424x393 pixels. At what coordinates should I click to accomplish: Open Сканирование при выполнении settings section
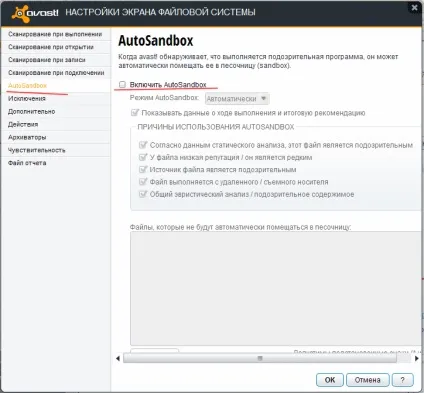pos(55,34)
